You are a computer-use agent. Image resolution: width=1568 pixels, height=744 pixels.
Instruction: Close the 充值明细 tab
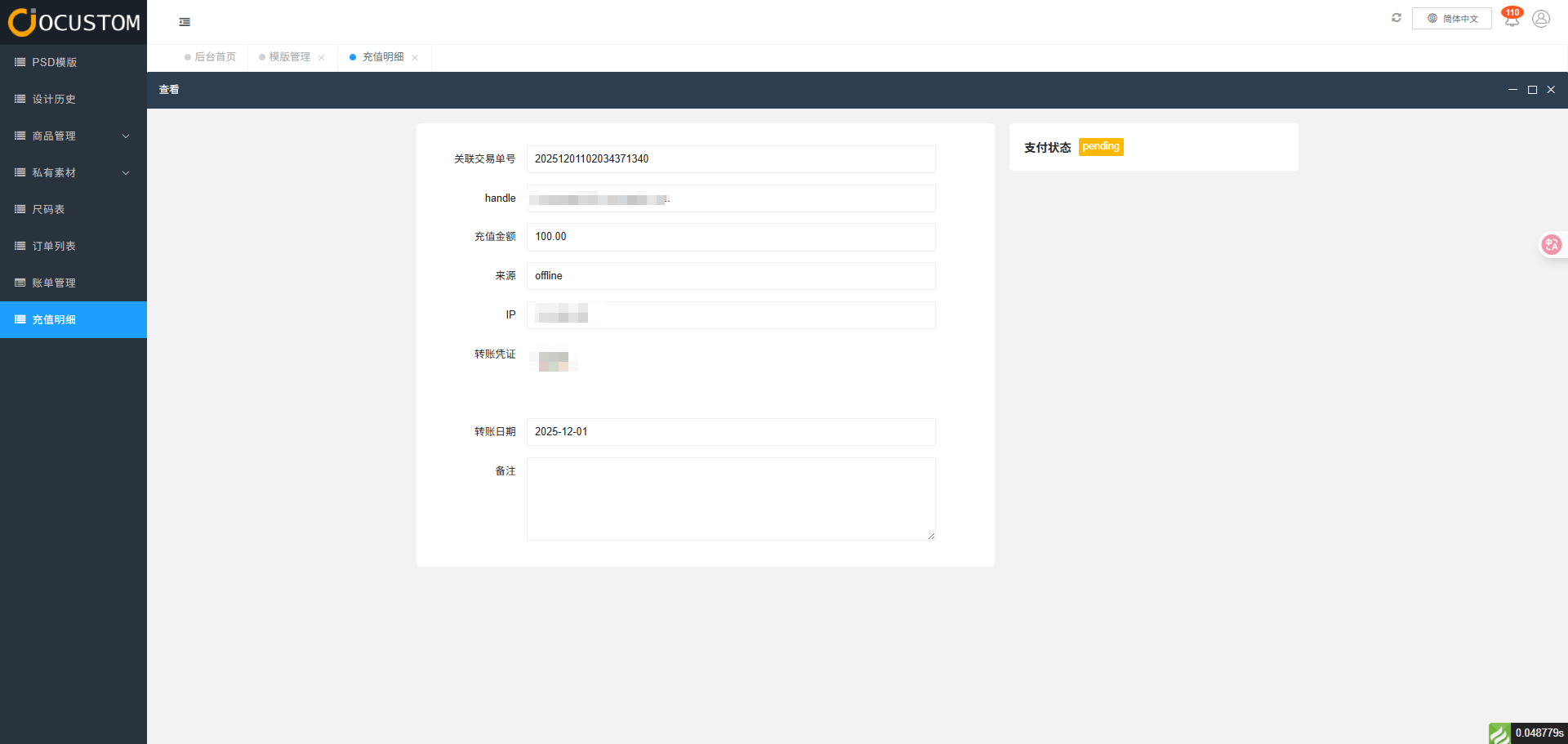415,57
